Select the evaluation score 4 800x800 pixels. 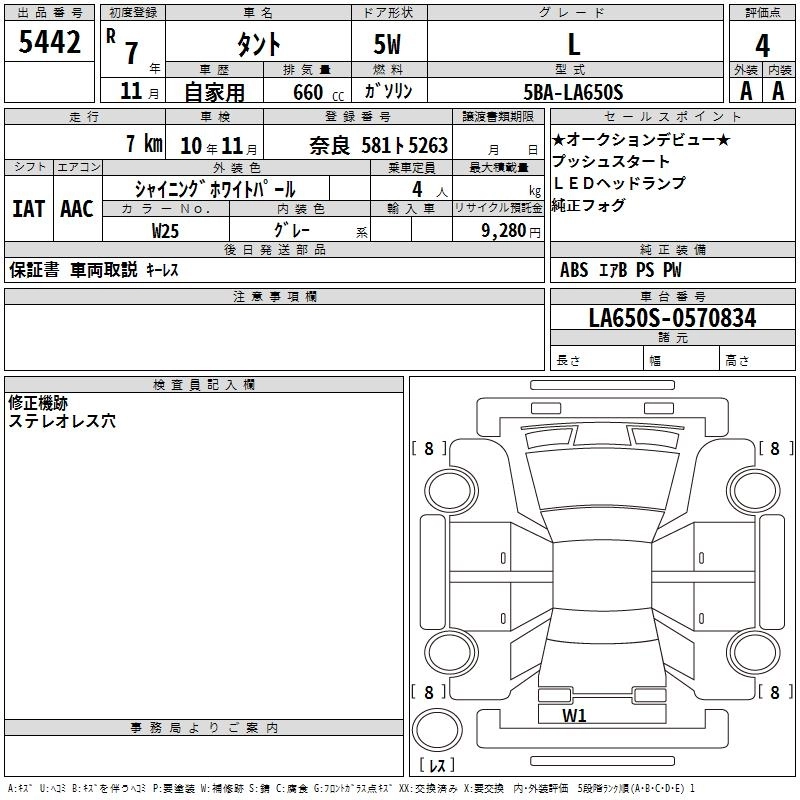pos(762,44)
